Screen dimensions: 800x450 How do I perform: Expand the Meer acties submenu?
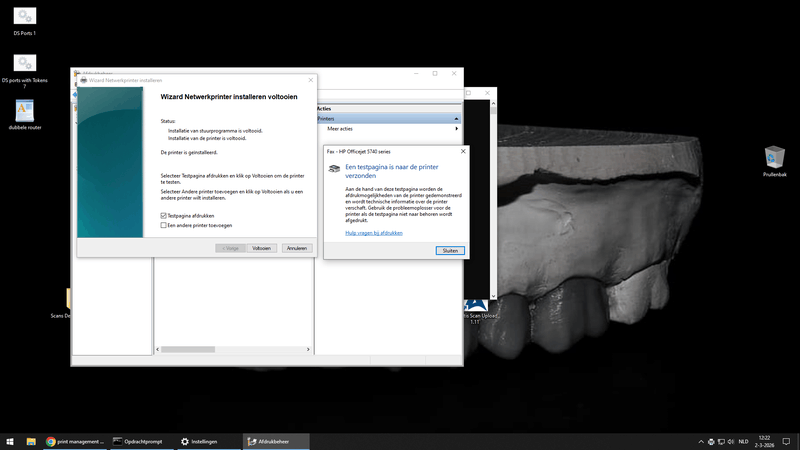(456, 129)
